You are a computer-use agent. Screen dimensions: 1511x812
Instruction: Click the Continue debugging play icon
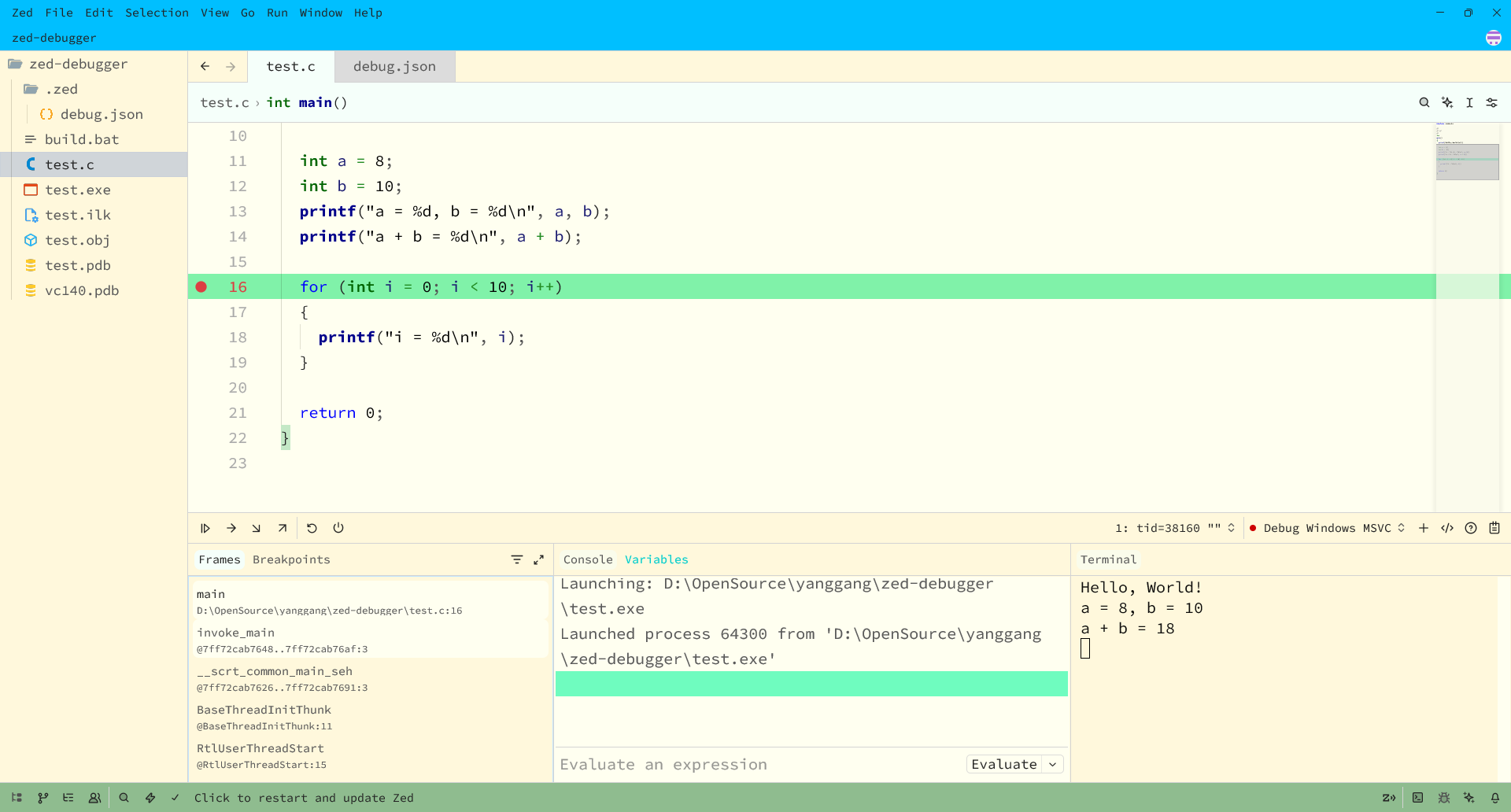205,528
